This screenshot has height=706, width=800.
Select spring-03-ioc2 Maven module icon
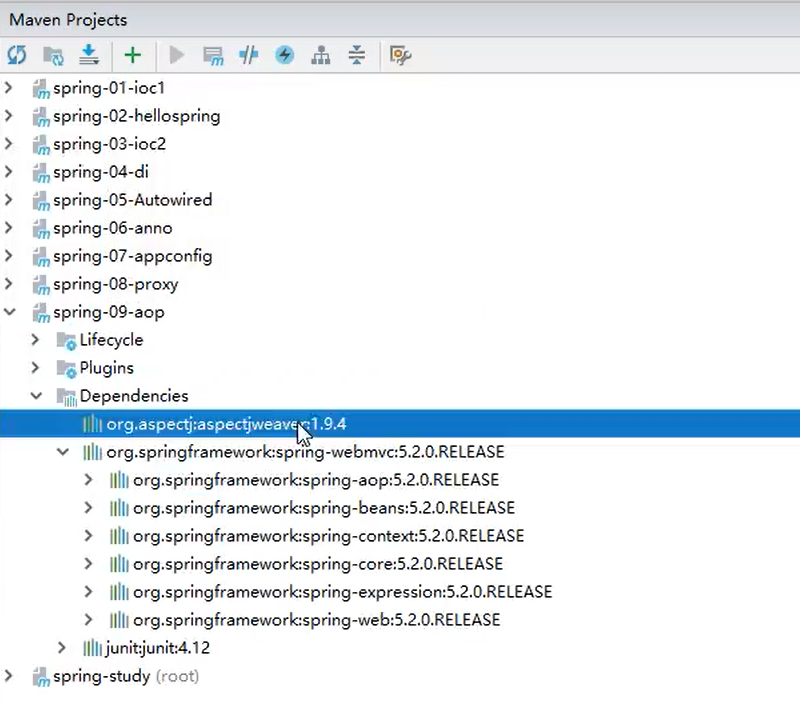click(41, 145)
